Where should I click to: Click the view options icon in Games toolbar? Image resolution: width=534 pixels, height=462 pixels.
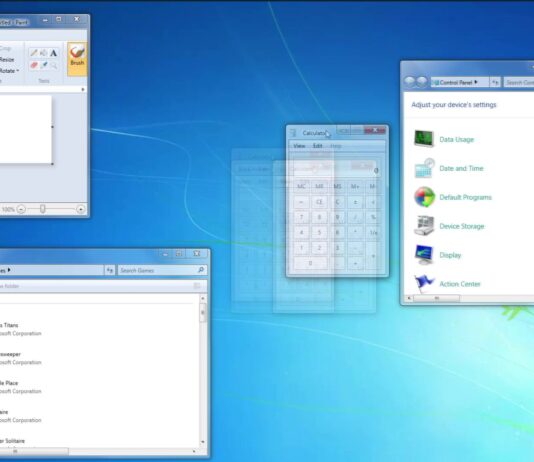click(x=197, y=286)
